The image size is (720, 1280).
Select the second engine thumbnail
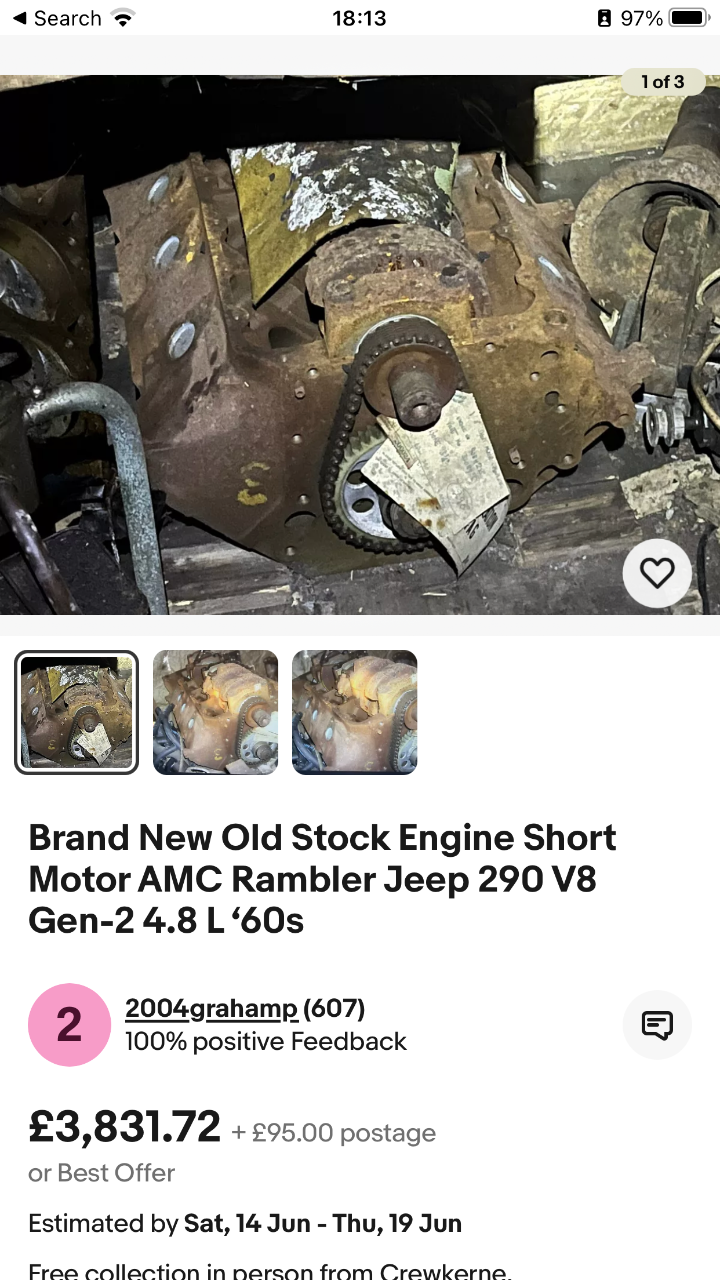pyautogui.click(x=215, y=712)
